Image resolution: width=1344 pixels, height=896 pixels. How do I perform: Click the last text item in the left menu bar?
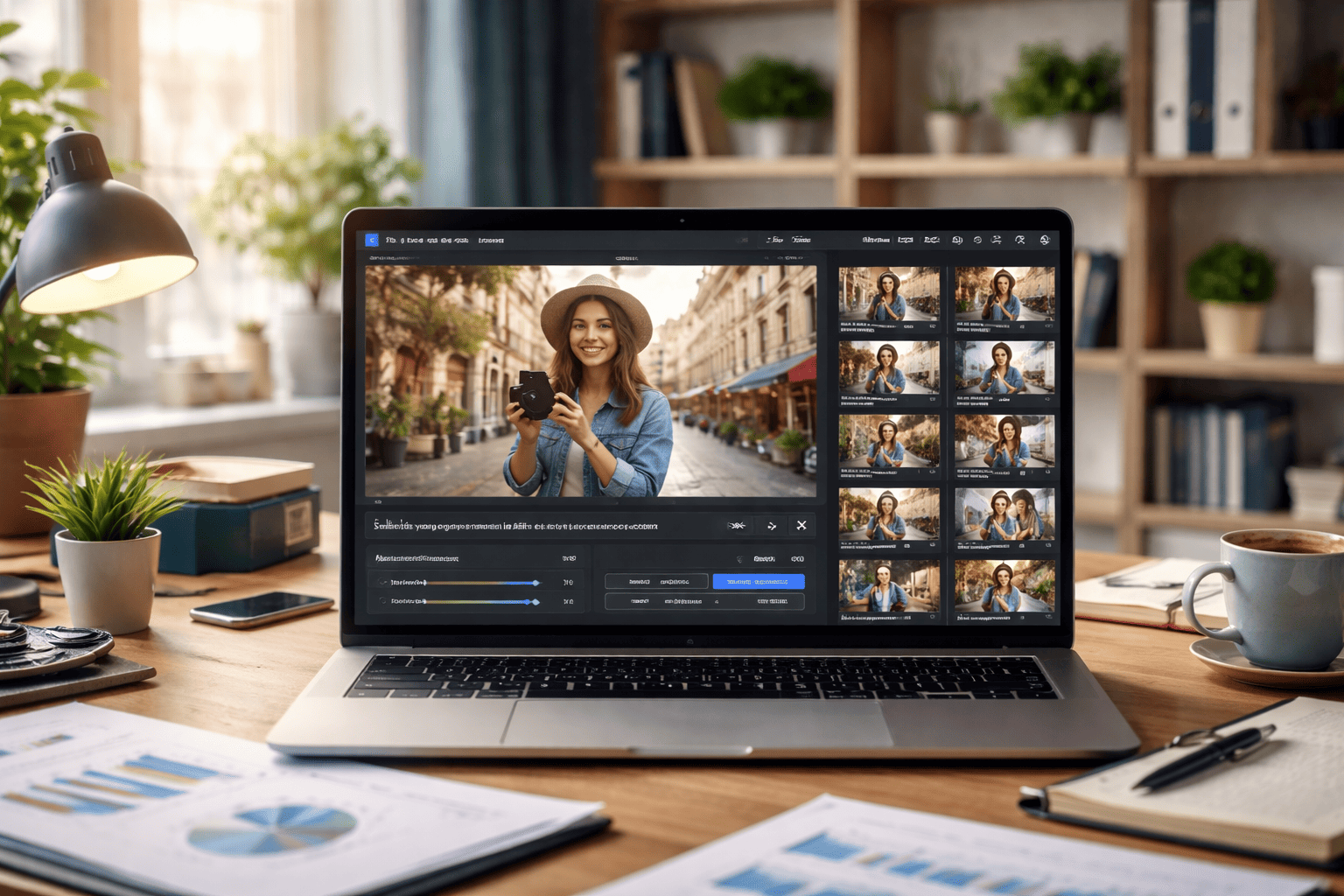coord(491,241)
